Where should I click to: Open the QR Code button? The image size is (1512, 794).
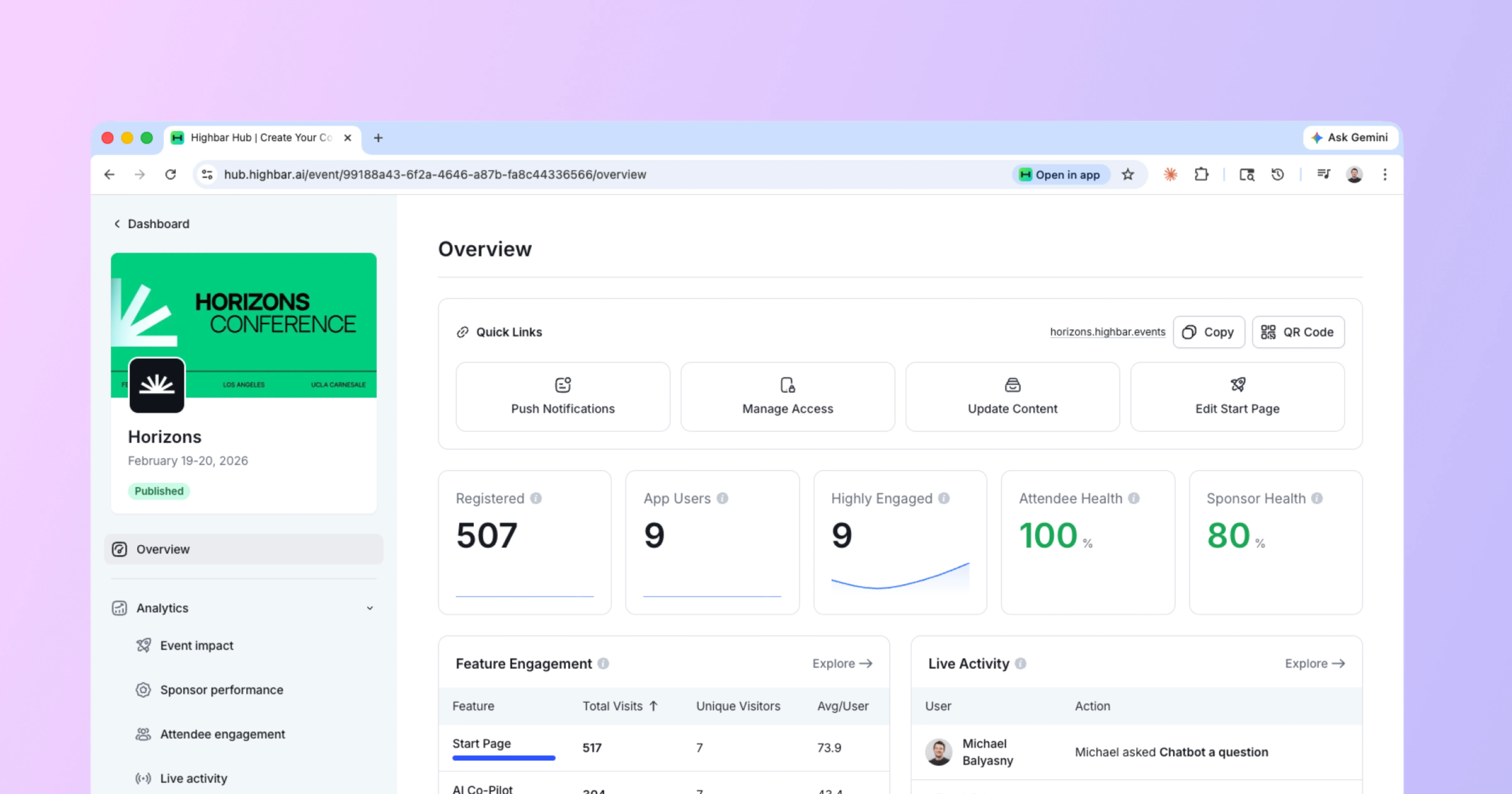coord(1298,332)
